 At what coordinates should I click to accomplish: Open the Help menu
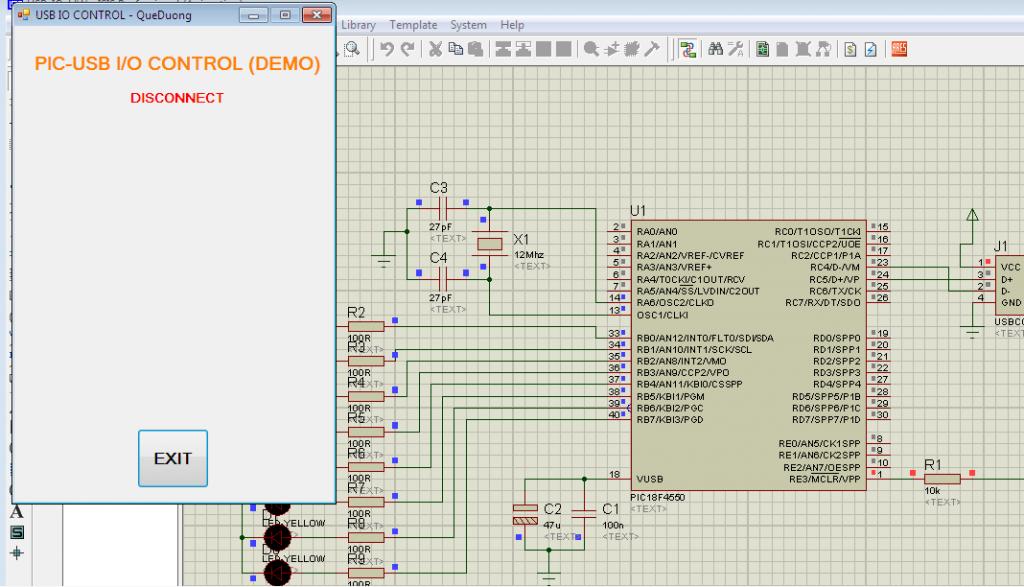(512, 25)
